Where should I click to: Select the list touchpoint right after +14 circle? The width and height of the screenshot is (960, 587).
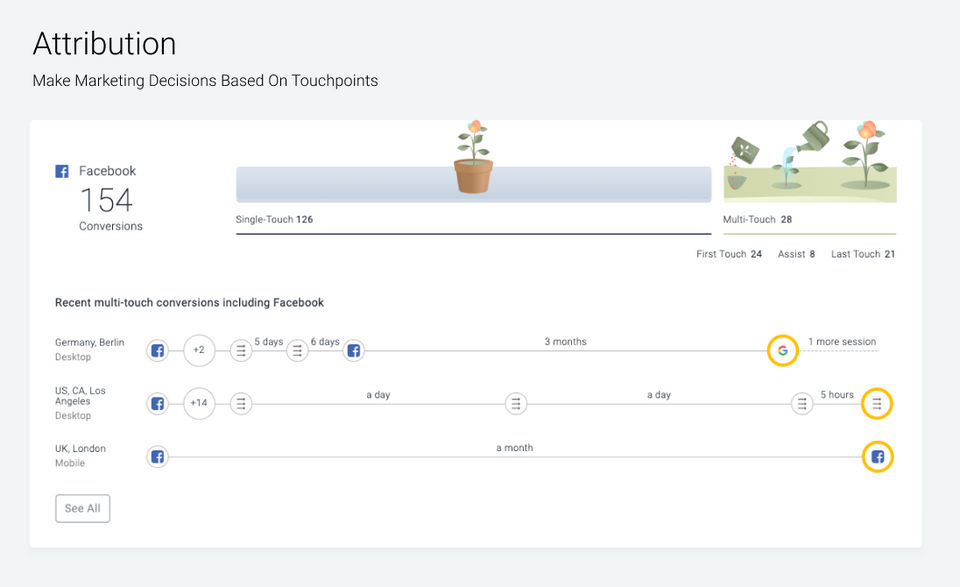pos(241,404)
